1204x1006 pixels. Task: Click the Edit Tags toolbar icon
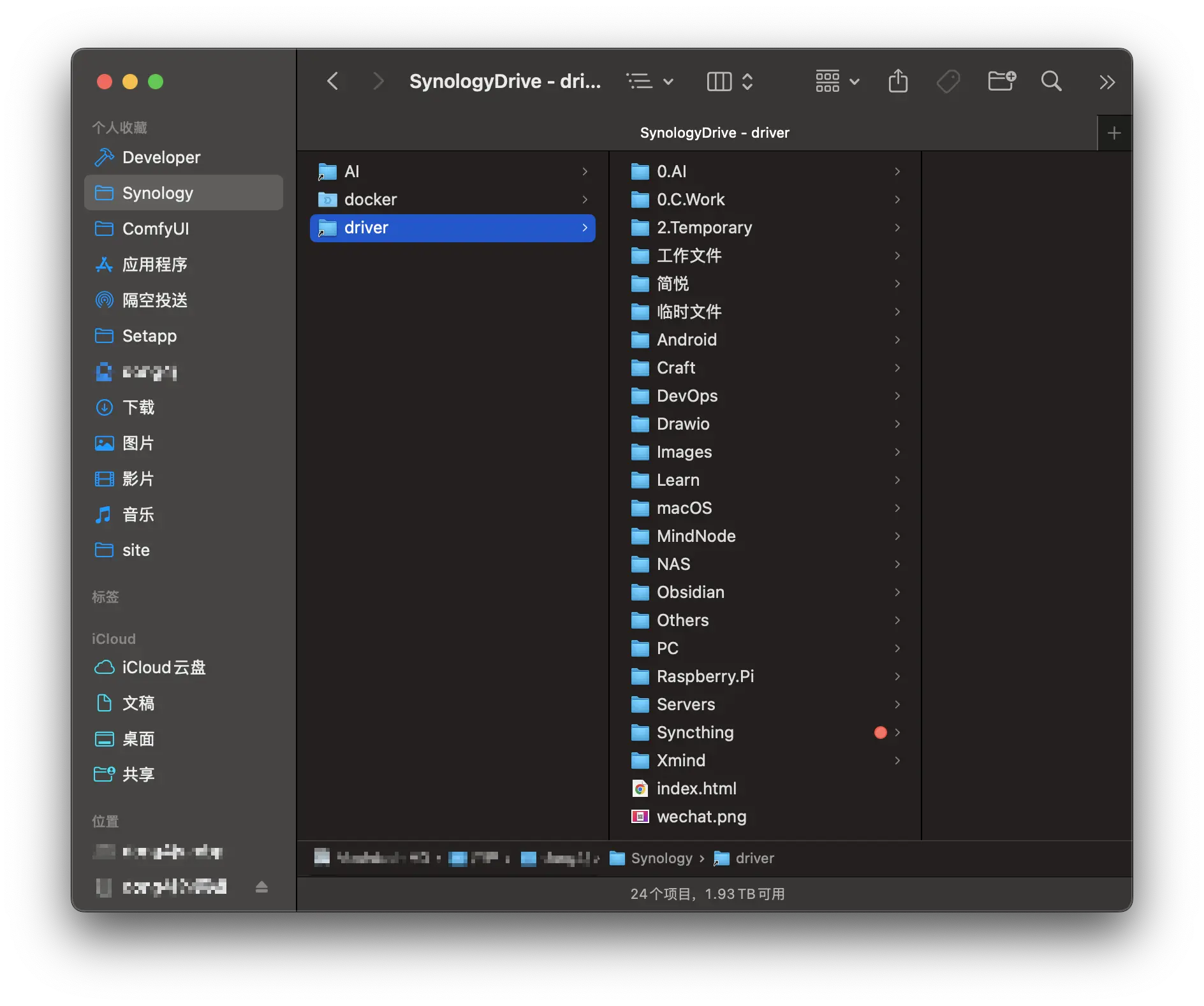(x=948, y=82)
